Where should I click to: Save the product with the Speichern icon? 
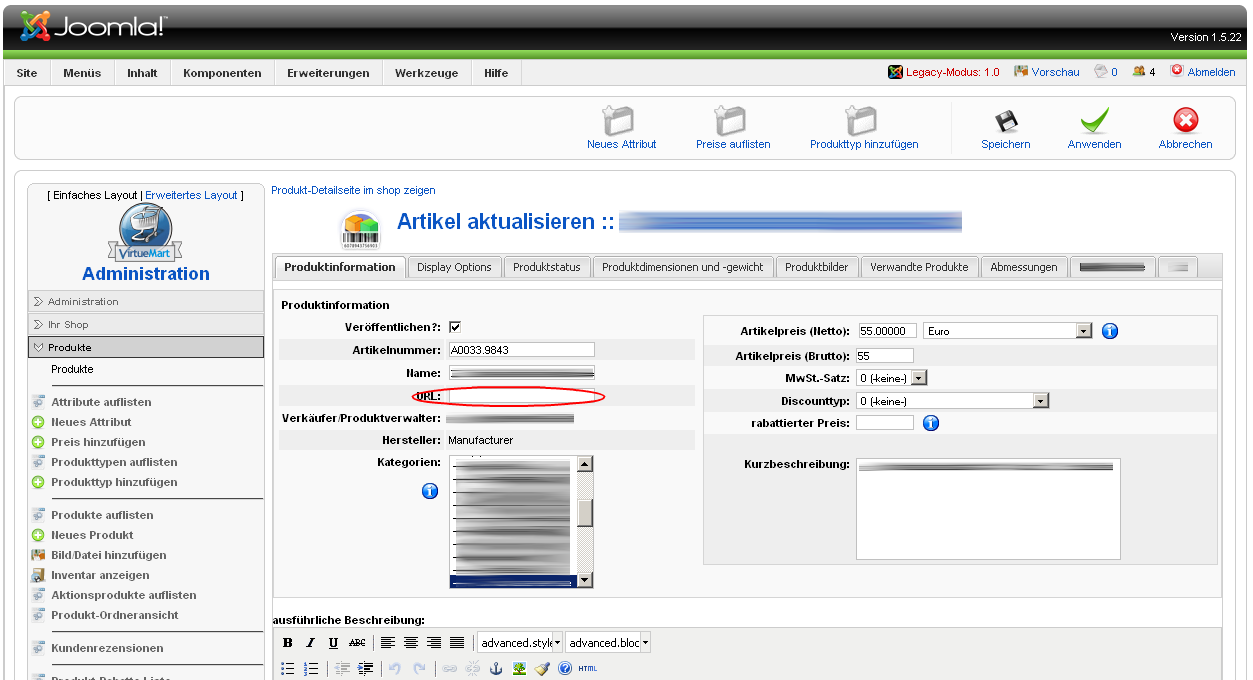coord(1005,120)
